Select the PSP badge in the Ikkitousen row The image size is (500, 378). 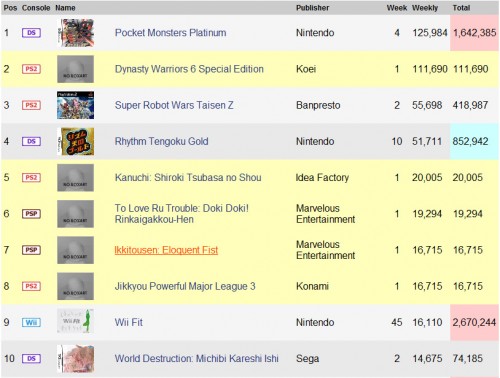point(31,250)
